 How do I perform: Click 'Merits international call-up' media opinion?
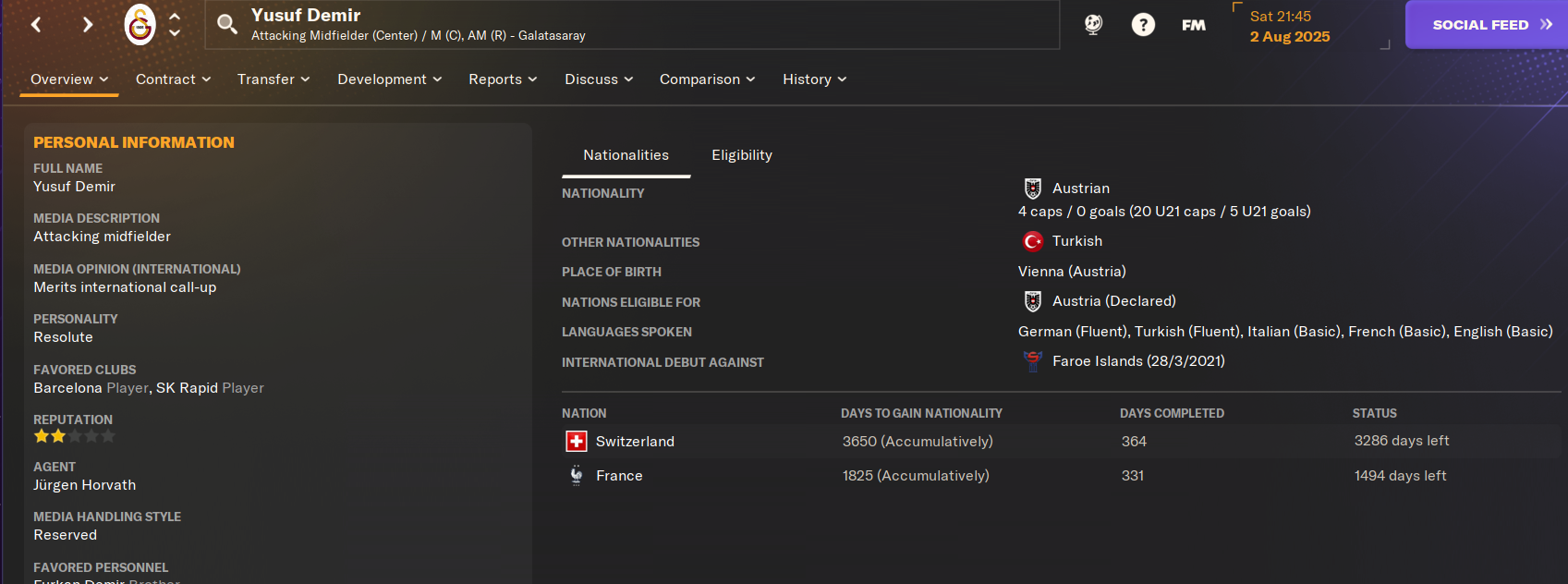point(125,287)
